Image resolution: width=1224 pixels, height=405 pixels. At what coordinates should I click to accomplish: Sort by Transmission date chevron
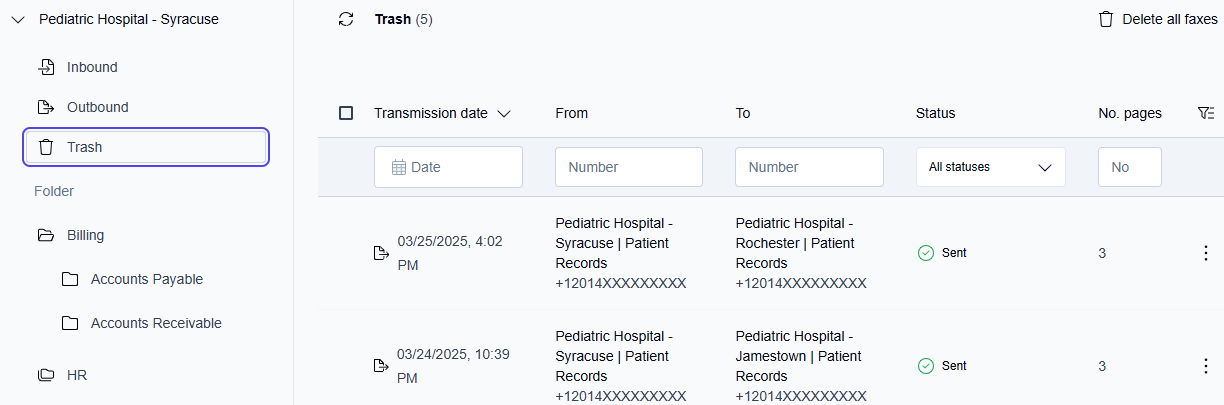504,114
